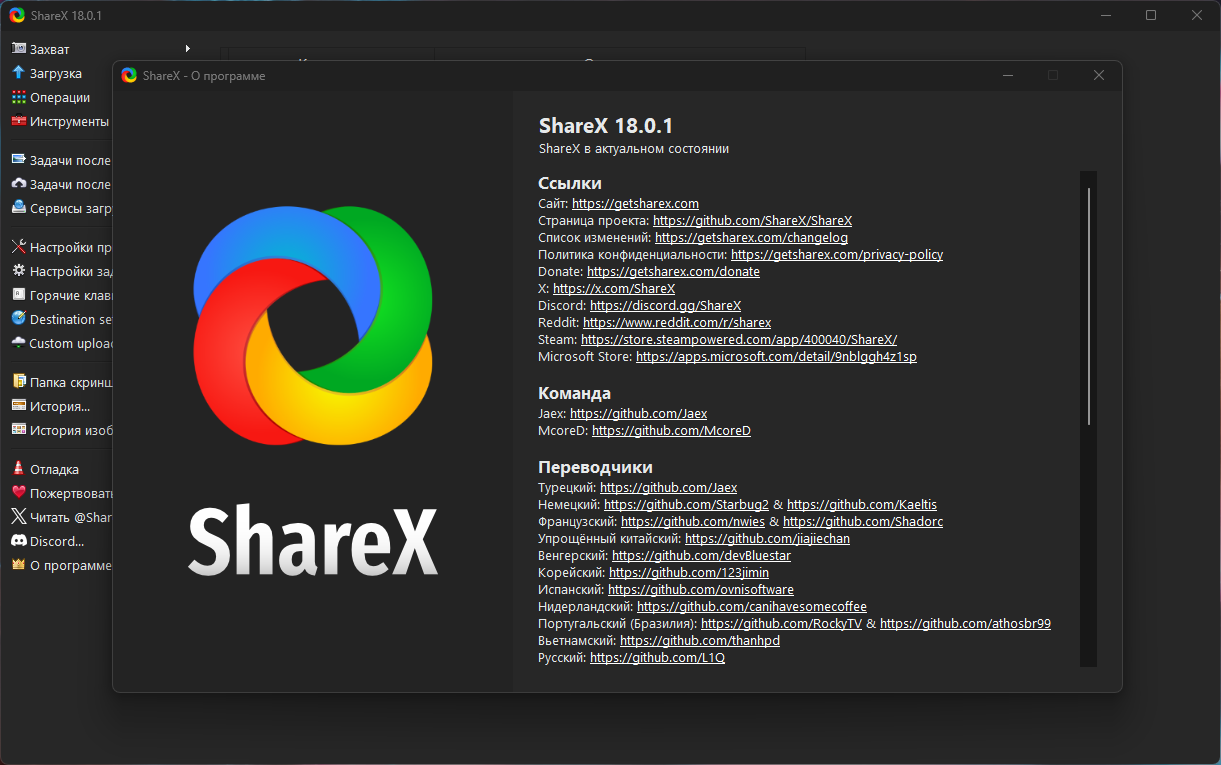Click the heart icon for Пожертвовать
The height and width of the screenshot is (765, 1221).
pos(18,493)
